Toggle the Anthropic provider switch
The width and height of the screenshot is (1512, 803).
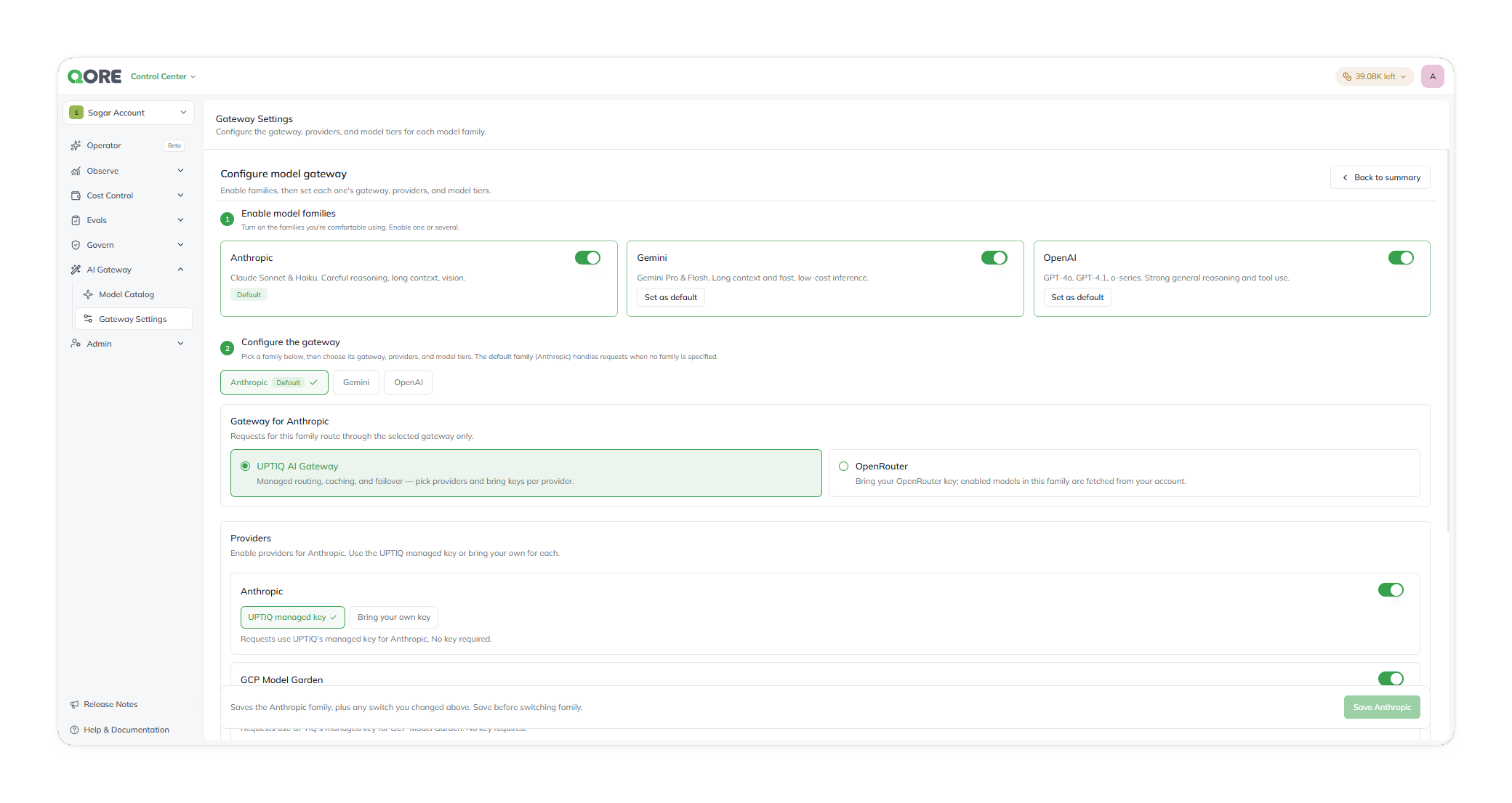(1391, 590)
